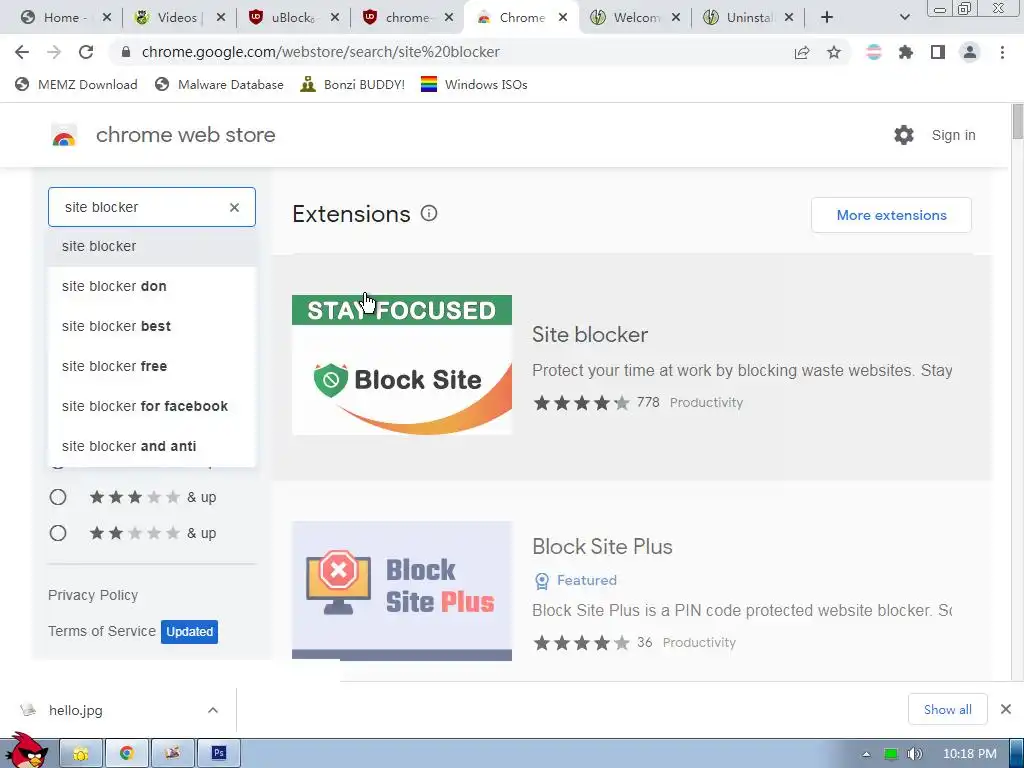
Task: Click the Block Site Plus thumbnail image
Action: (x=402, y=590)
